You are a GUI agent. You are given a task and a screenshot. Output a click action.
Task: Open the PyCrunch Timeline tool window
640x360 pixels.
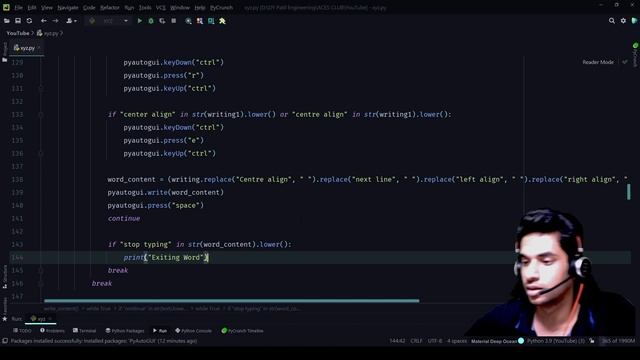[242, 331]
